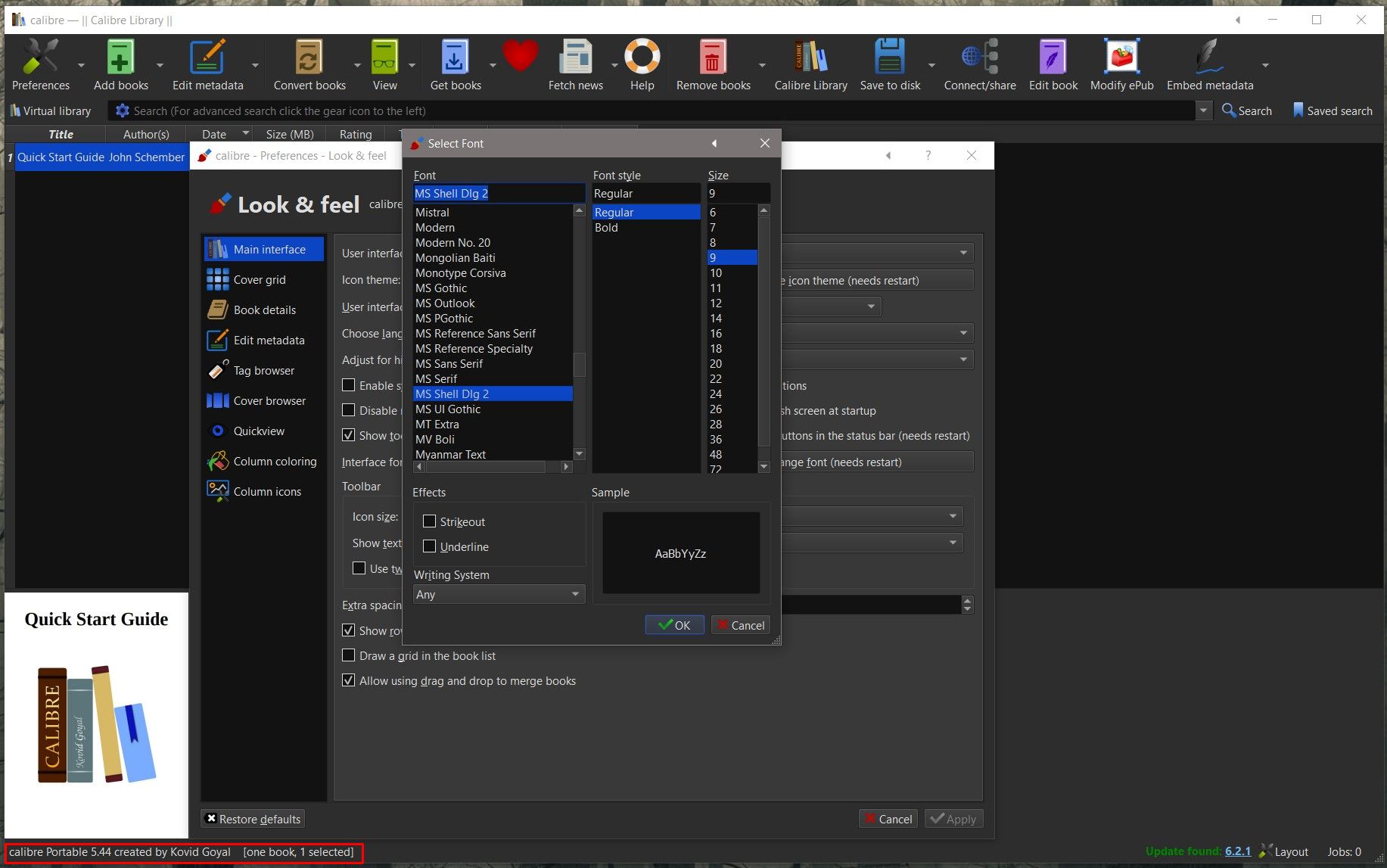1387x868 pixels.
Task: Toggle the 'Enable s...' checkbox in preferences
Action: 348,385
